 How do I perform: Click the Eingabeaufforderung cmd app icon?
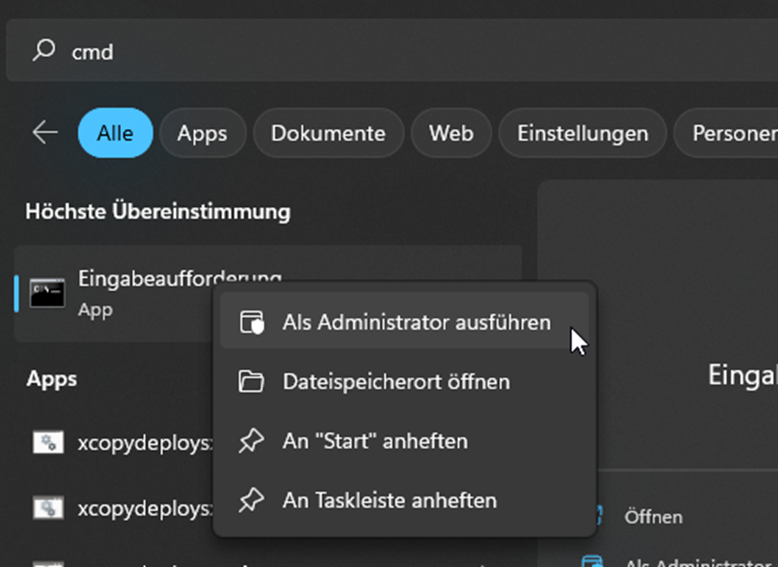tap(47, 293)
